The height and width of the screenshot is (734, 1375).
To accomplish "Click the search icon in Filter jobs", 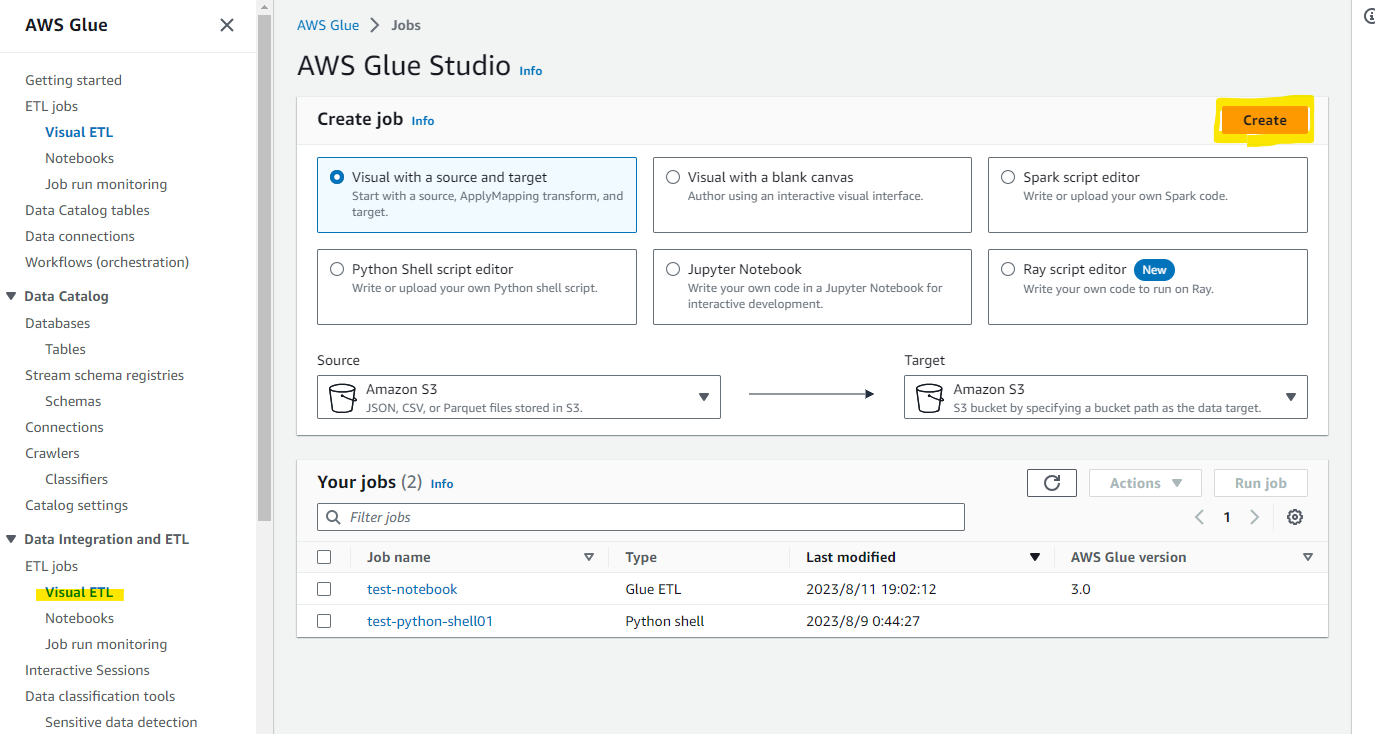I will [333, 517].
